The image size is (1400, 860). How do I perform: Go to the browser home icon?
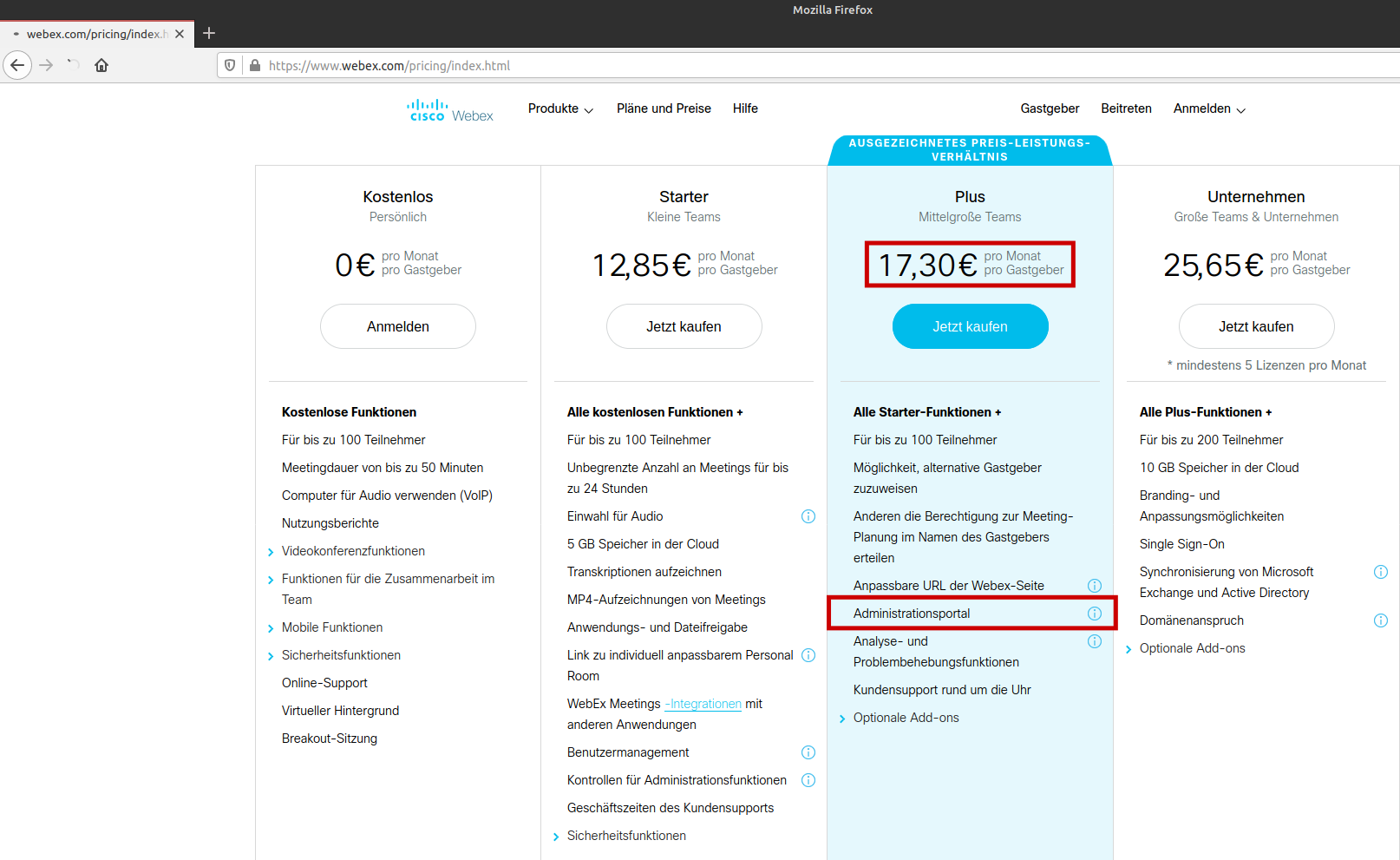pyautogui.click(x=101, y=65)
